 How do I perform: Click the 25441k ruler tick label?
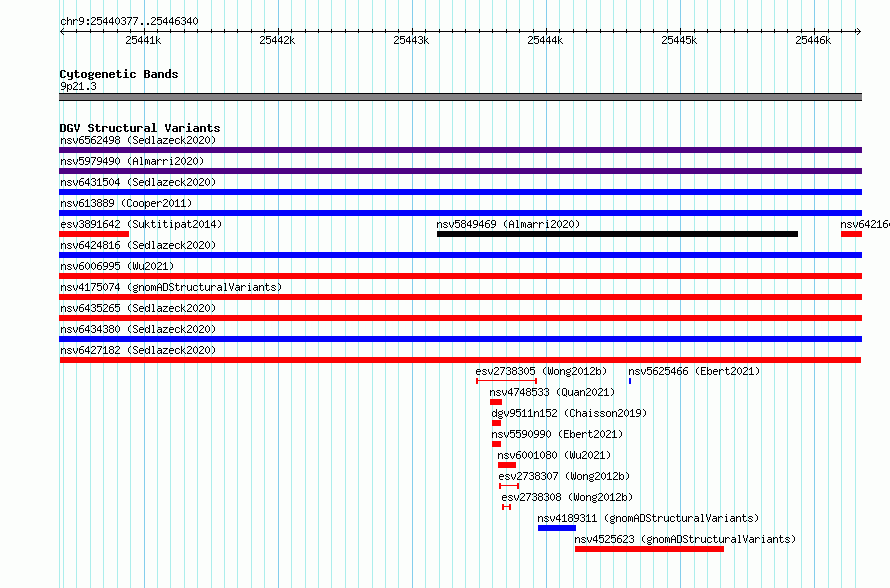tap(143, 40)
